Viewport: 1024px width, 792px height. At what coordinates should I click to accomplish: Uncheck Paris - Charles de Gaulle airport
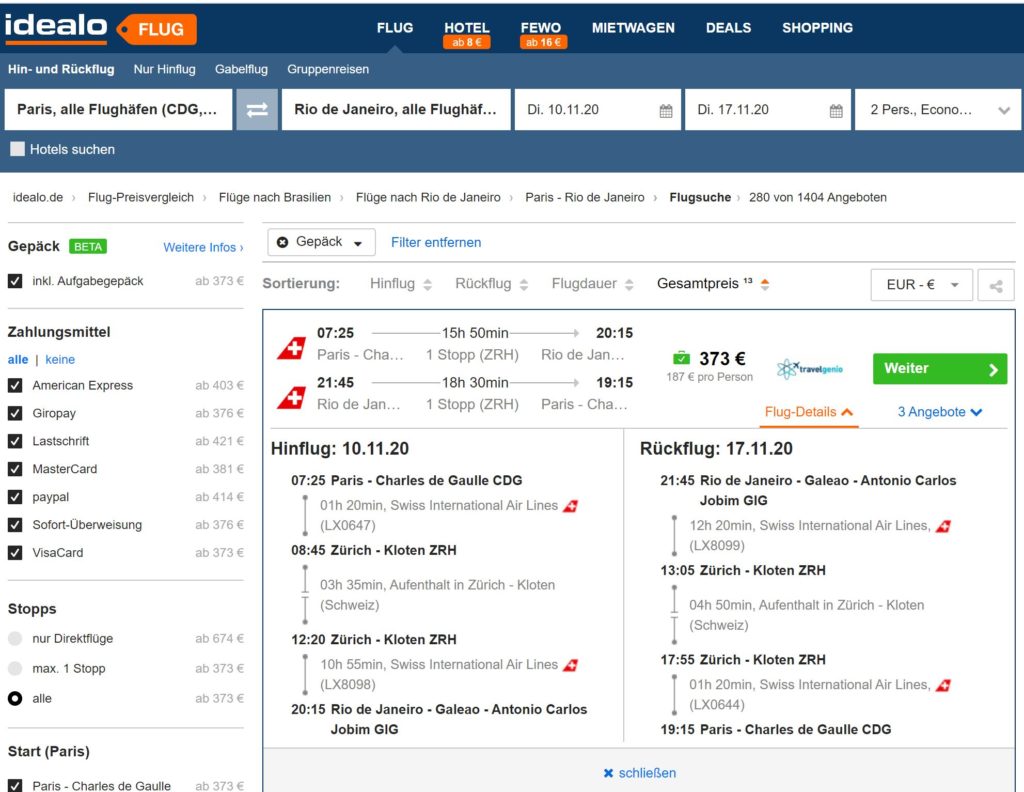(15, 785)
